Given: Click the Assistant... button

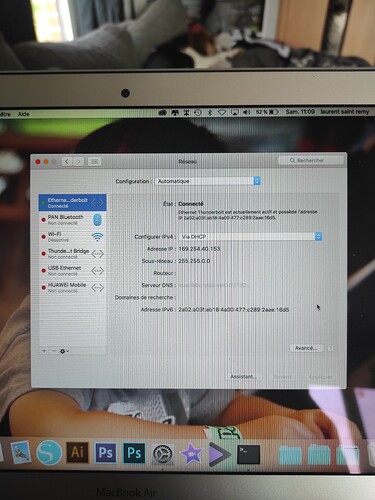Looking at the screenshot, I should click(x=244, y=376).
